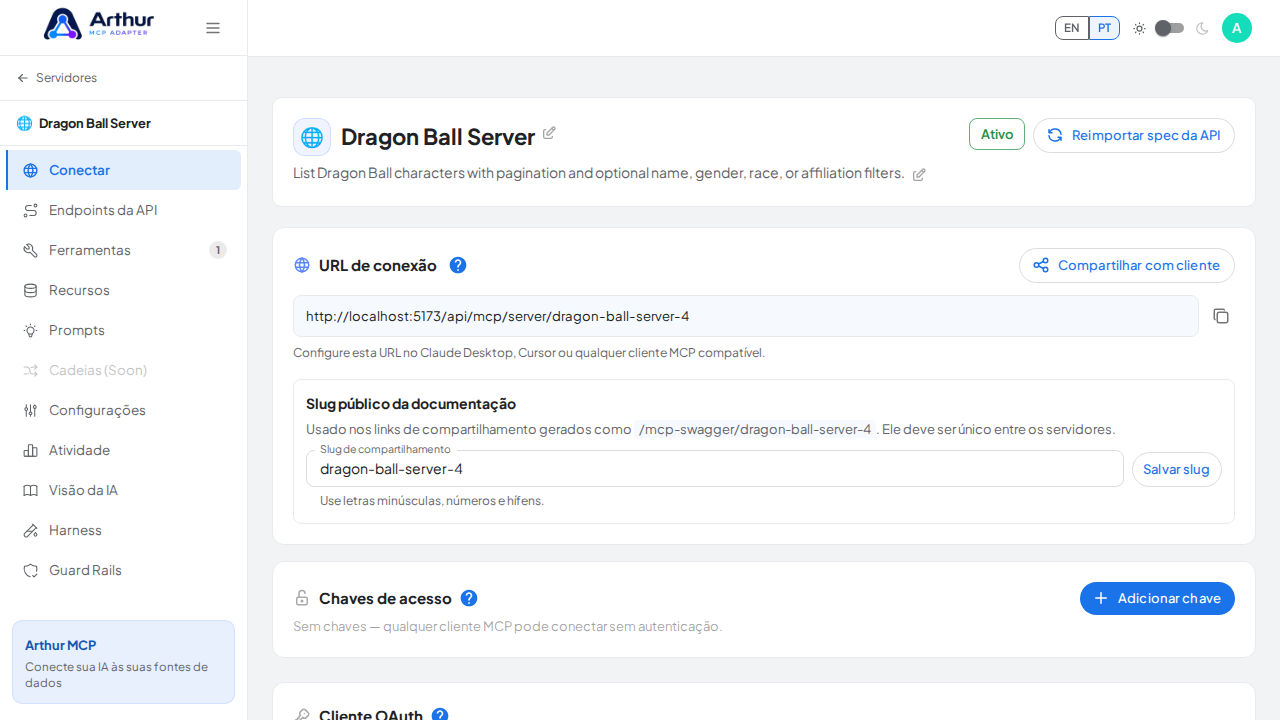Click the Ativo status badge

tap(997, 134)
